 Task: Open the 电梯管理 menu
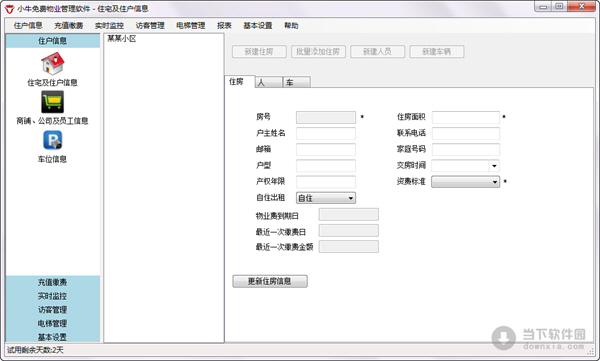pos(191,26)
